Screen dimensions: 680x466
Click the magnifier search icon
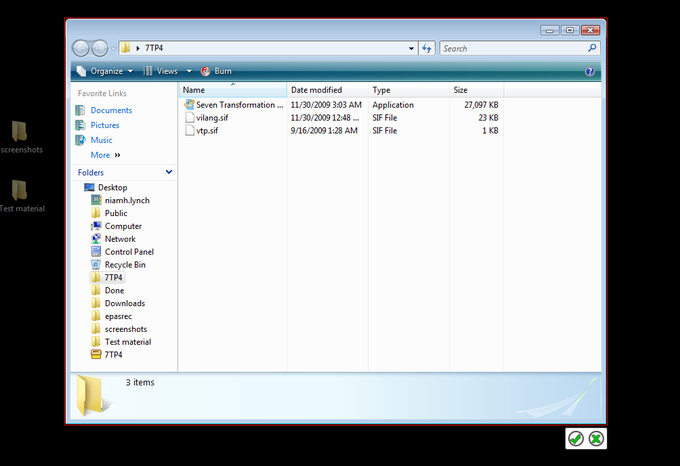592,48
